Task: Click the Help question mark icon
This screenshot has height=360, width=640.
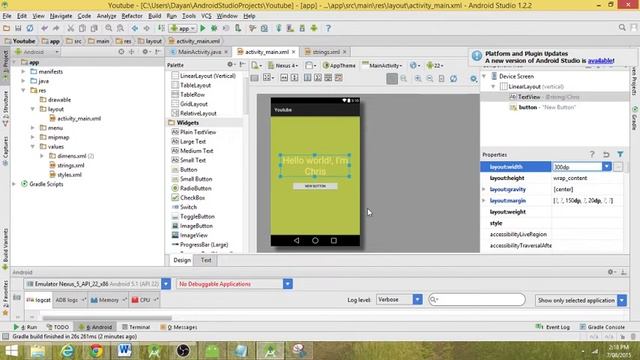Action: (328, 28)
